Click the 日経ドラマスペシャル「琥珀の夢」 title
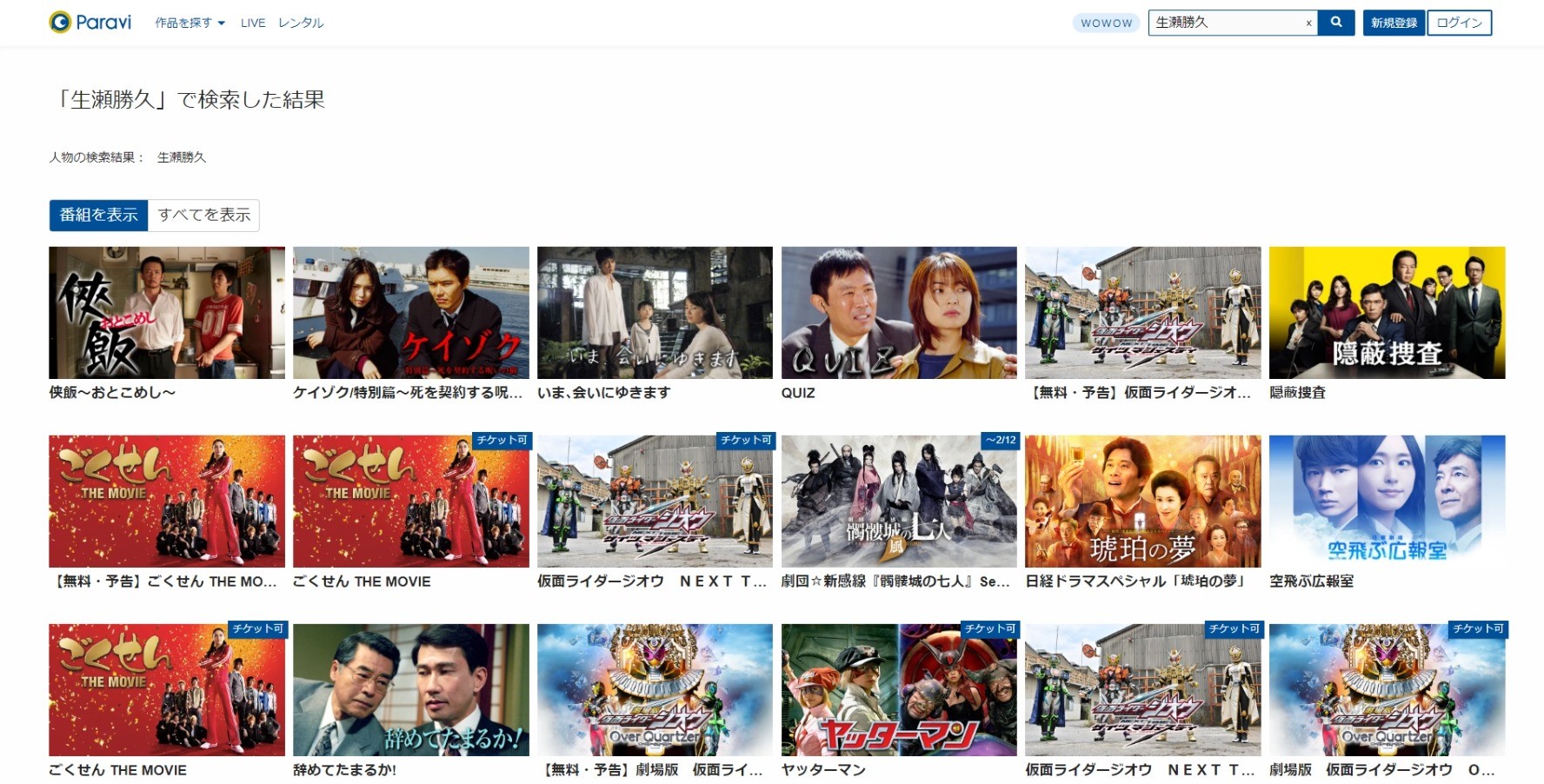This screenshot has width=1544, height=784. pyautogui.click(x=1135, y=581)
